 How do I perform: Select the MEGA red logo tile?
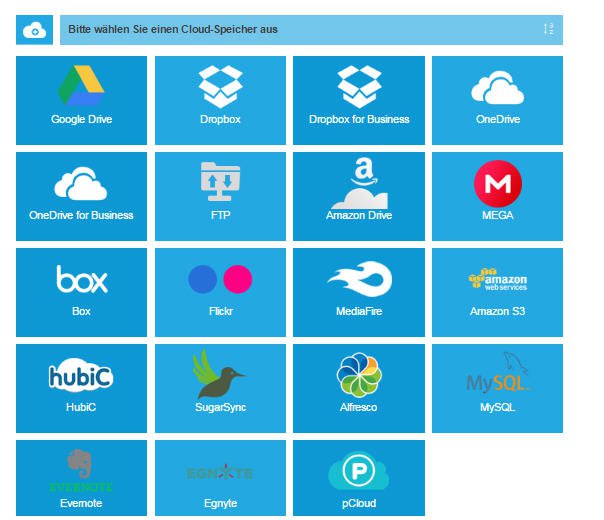point(497,196)
